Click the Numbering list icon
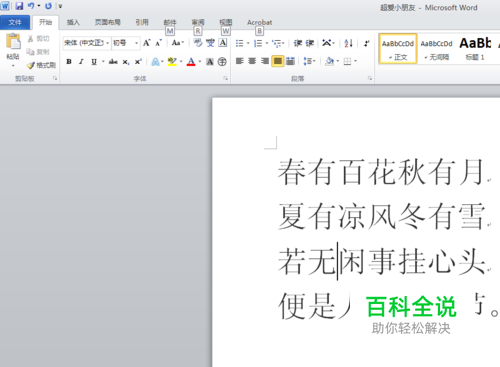 tap(258, 43)
